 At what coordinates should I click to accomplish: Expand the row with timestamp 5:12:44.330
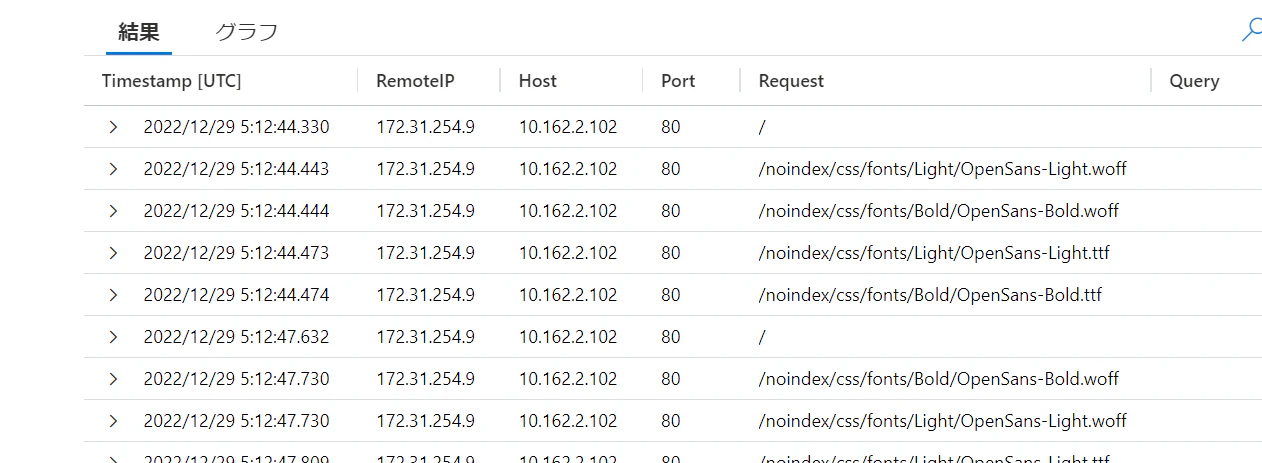(x=113, y=127)
